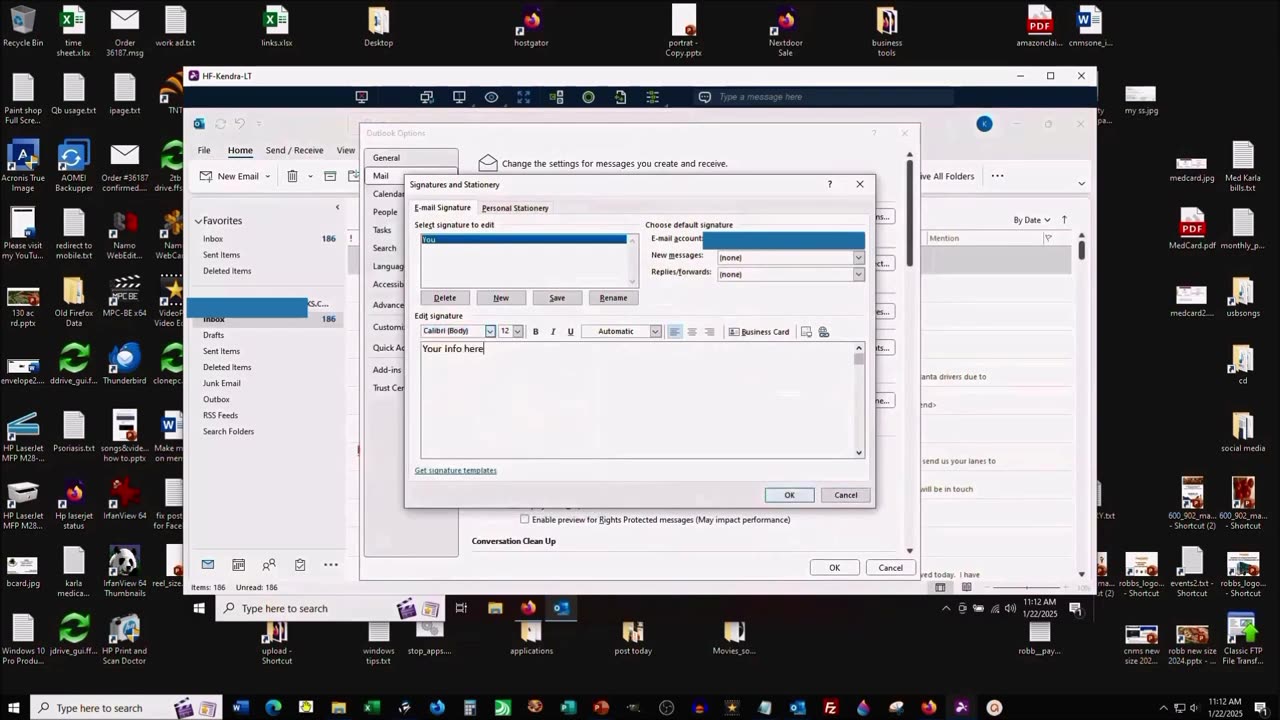Open FileZilla from the outer taskbar

click(830, 708)
